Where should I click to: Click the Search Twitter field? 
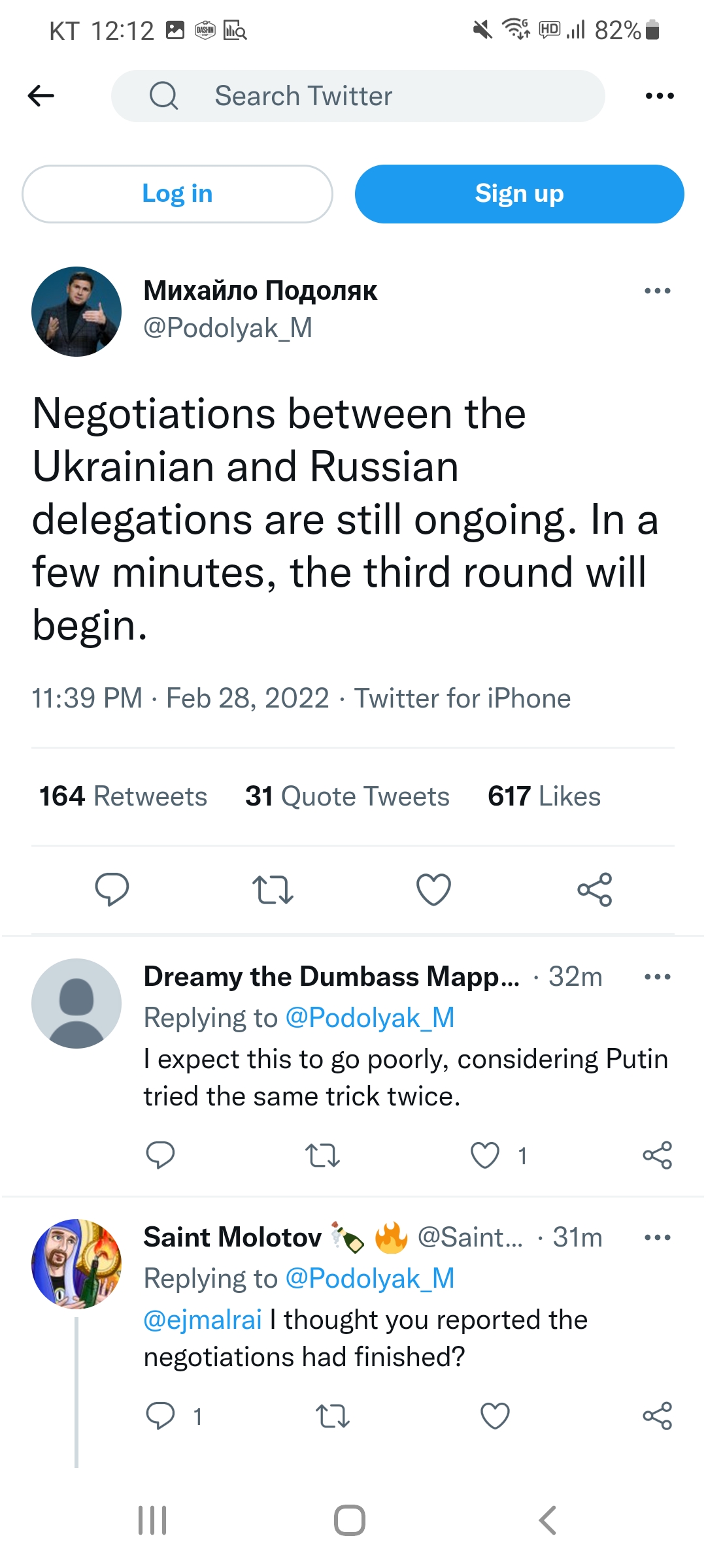coord(358,96)
